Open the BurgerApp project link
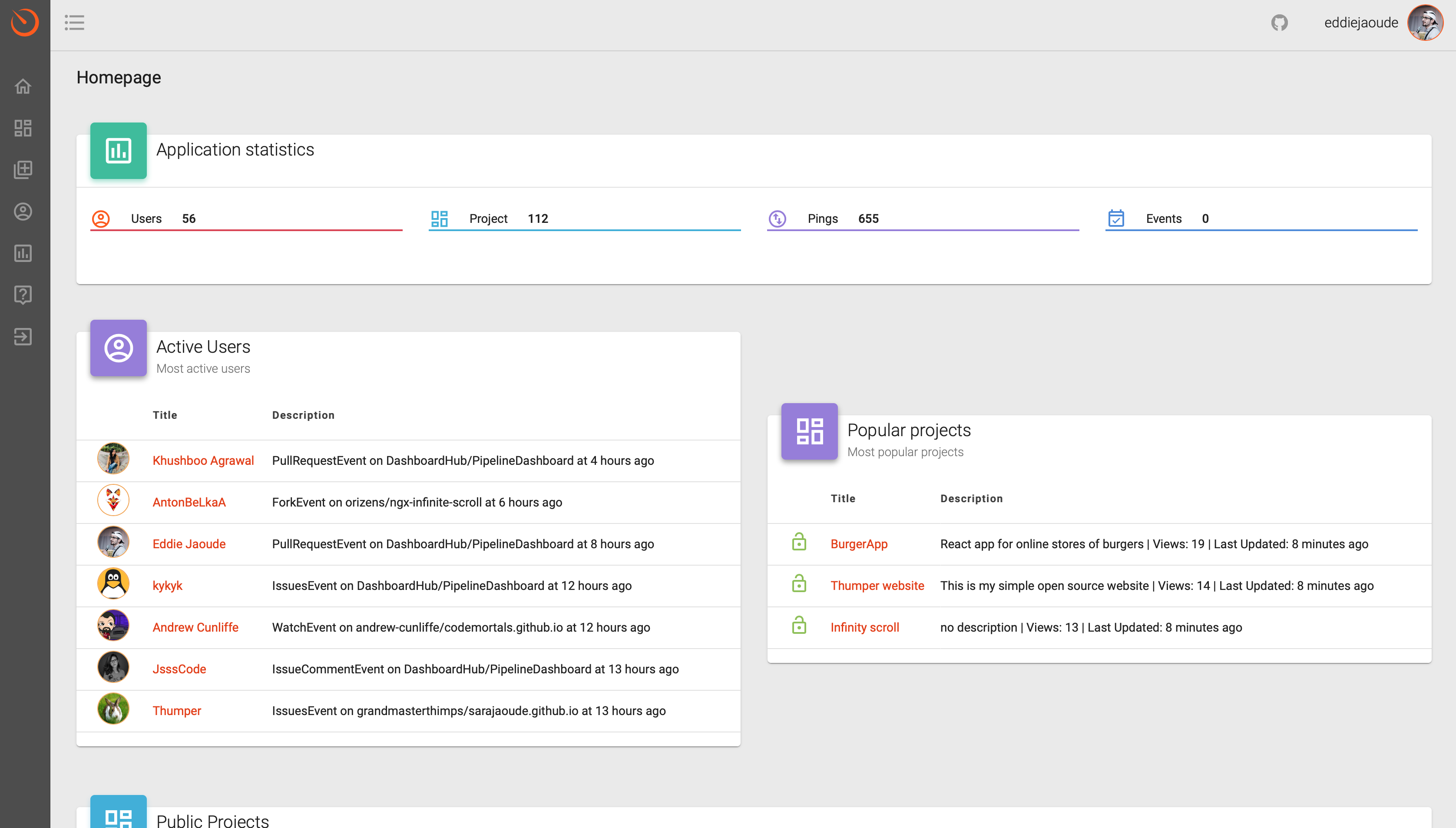Image resolution: width=1456 pixels, height=828 pixels. [x=859, y=543]
